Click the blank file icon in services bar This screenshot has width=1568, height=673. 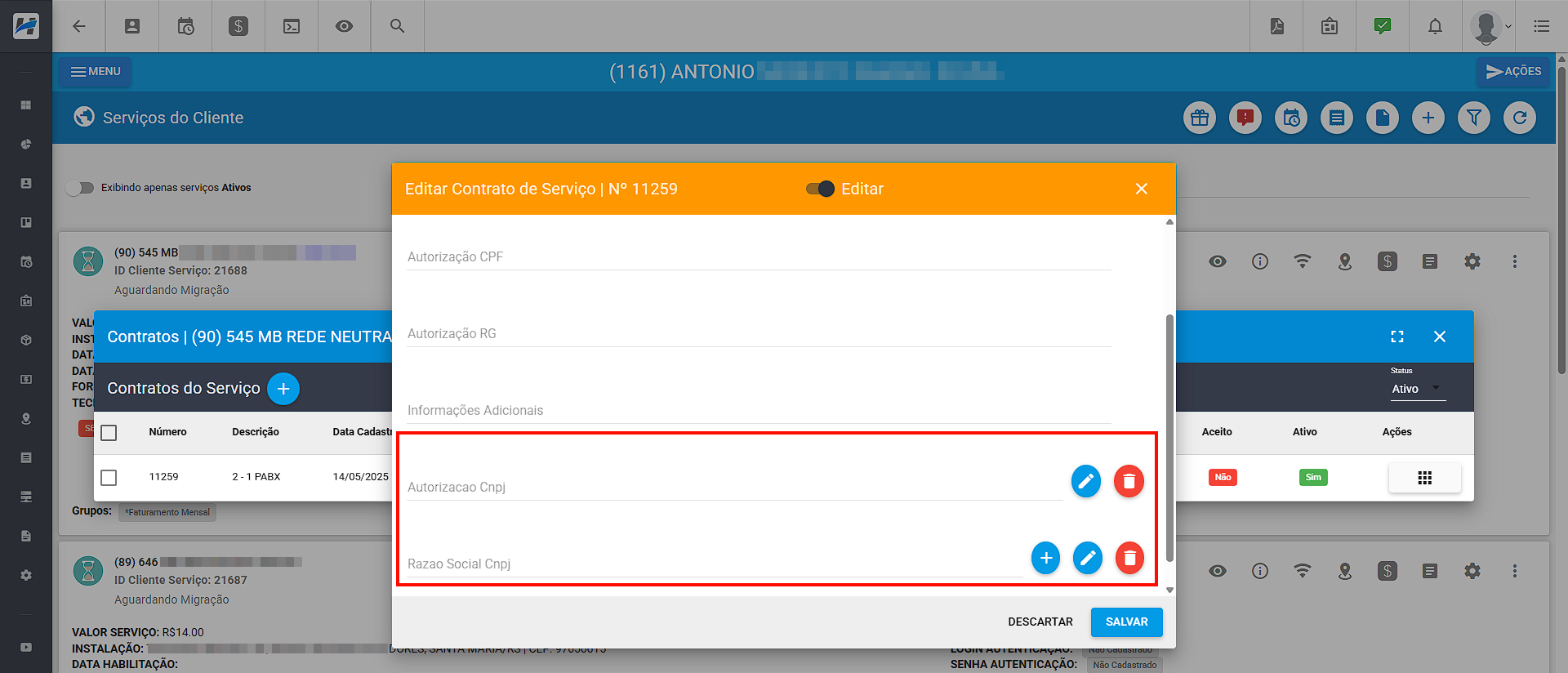(x=1383, y=118)
